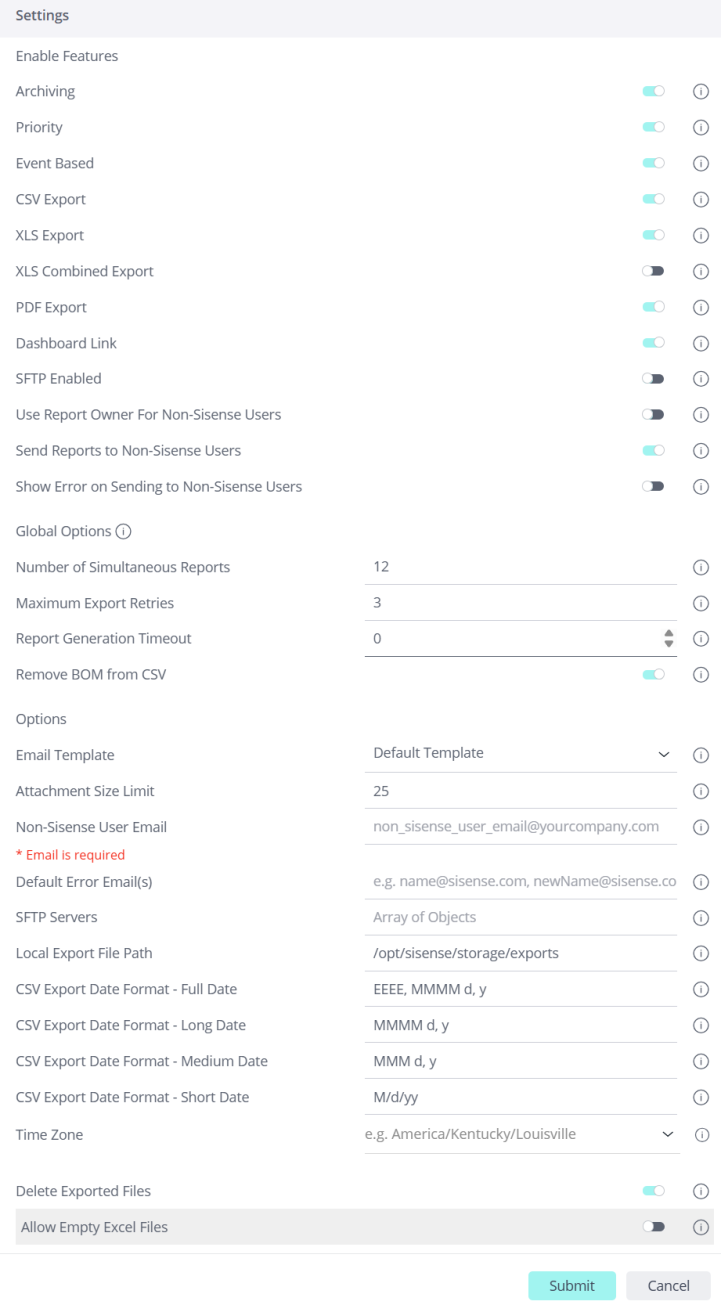Expand the Time Zone dropdown
The height and width of the screenshot is (1312, 721).
[x=520, y=1135]
